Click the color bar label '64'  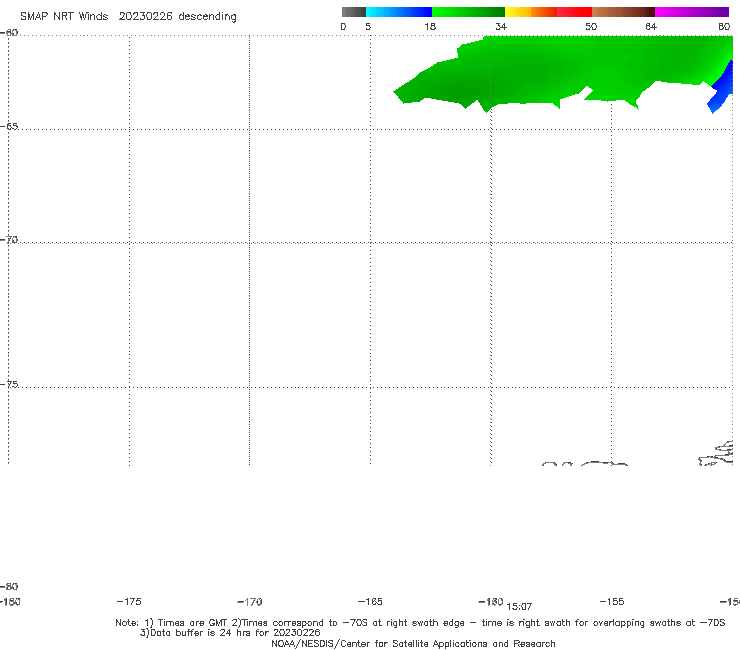pyautogui.click(x=651, y=26)
